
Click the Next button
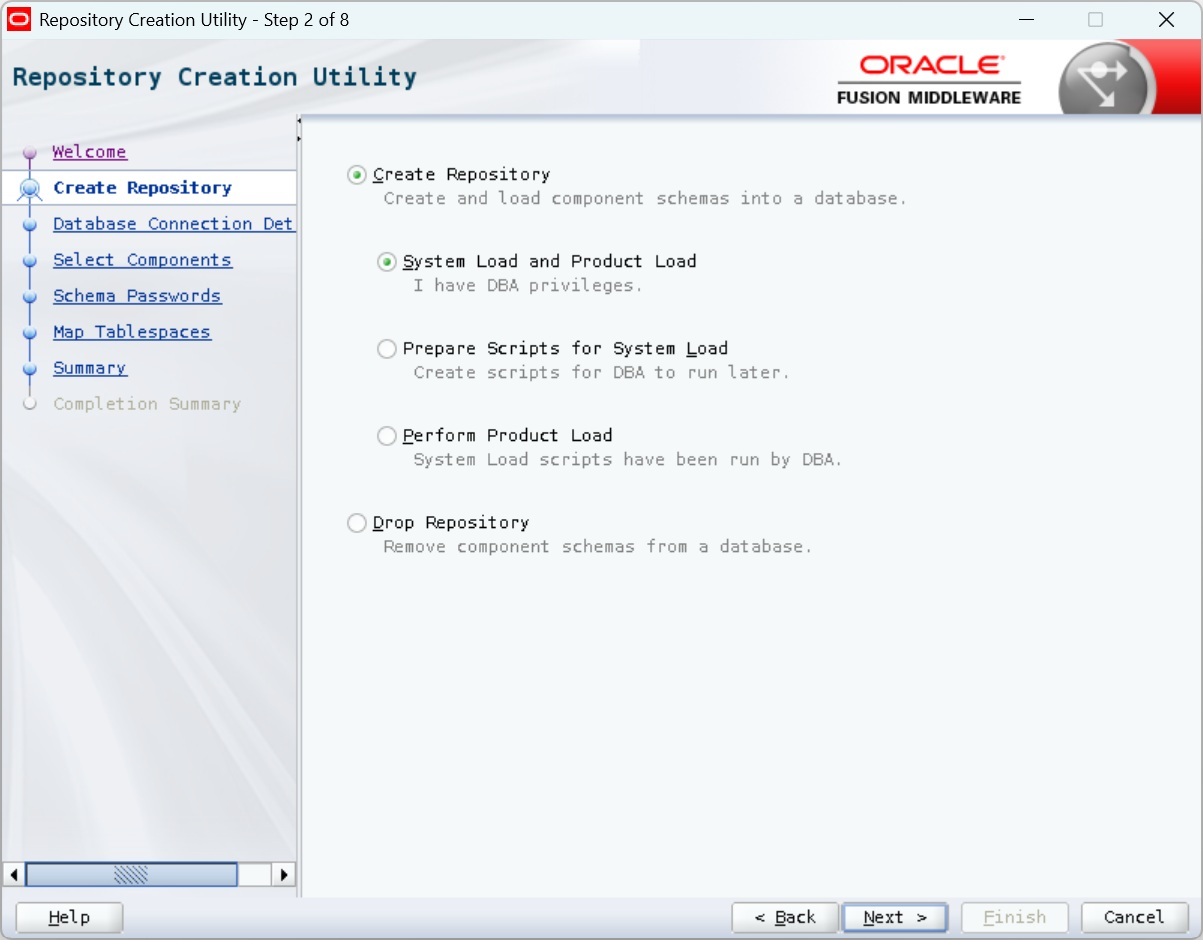895,918
